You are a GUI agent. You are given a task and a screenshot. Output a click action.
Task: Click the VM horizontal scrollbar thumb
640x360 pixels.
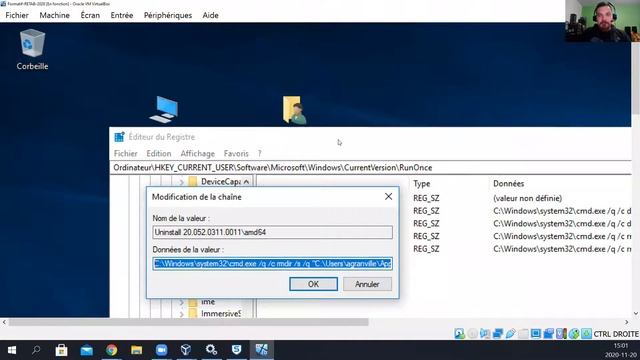tap(189, 322)
